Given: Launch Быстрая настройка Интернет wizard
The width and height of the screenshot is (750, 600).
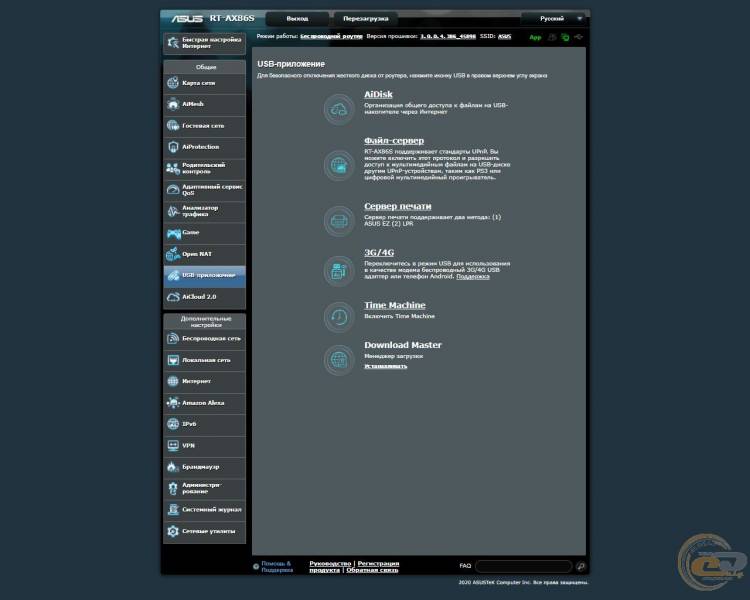Looking at the screenshot, I should [x=205, y=43].
